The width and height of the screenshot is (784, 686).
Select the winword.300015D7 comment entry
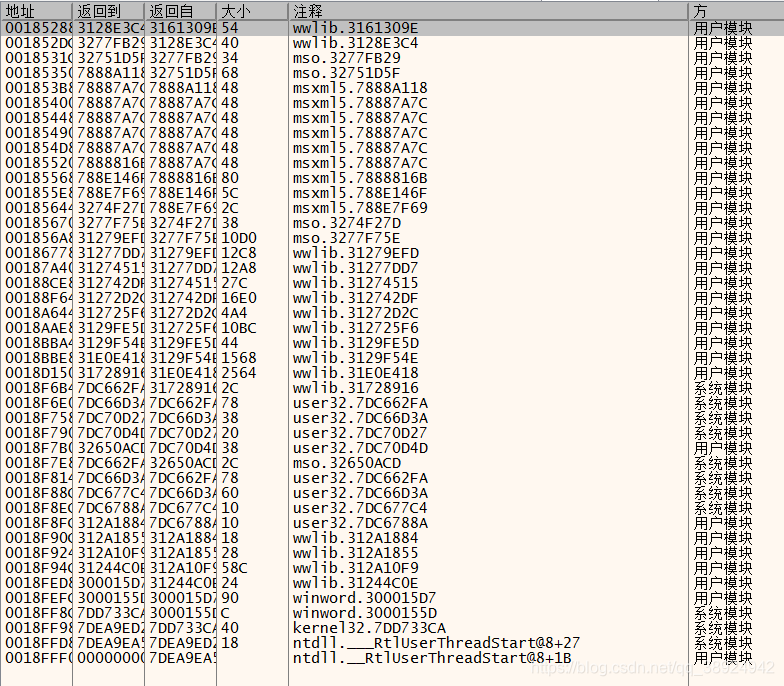tap(364, 598)
